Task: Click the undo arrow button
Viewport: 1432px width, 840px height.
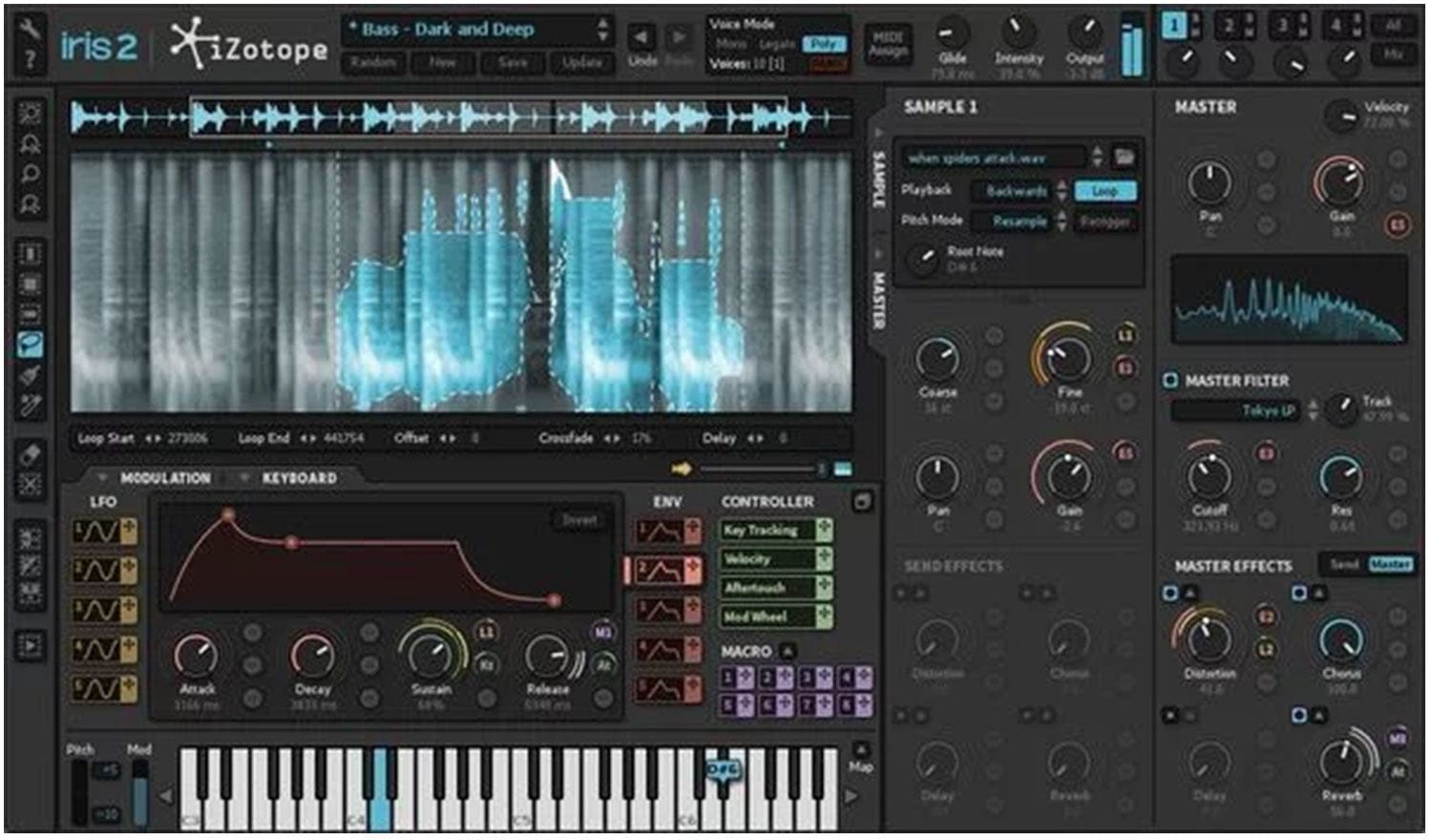Action: [642, 37]
